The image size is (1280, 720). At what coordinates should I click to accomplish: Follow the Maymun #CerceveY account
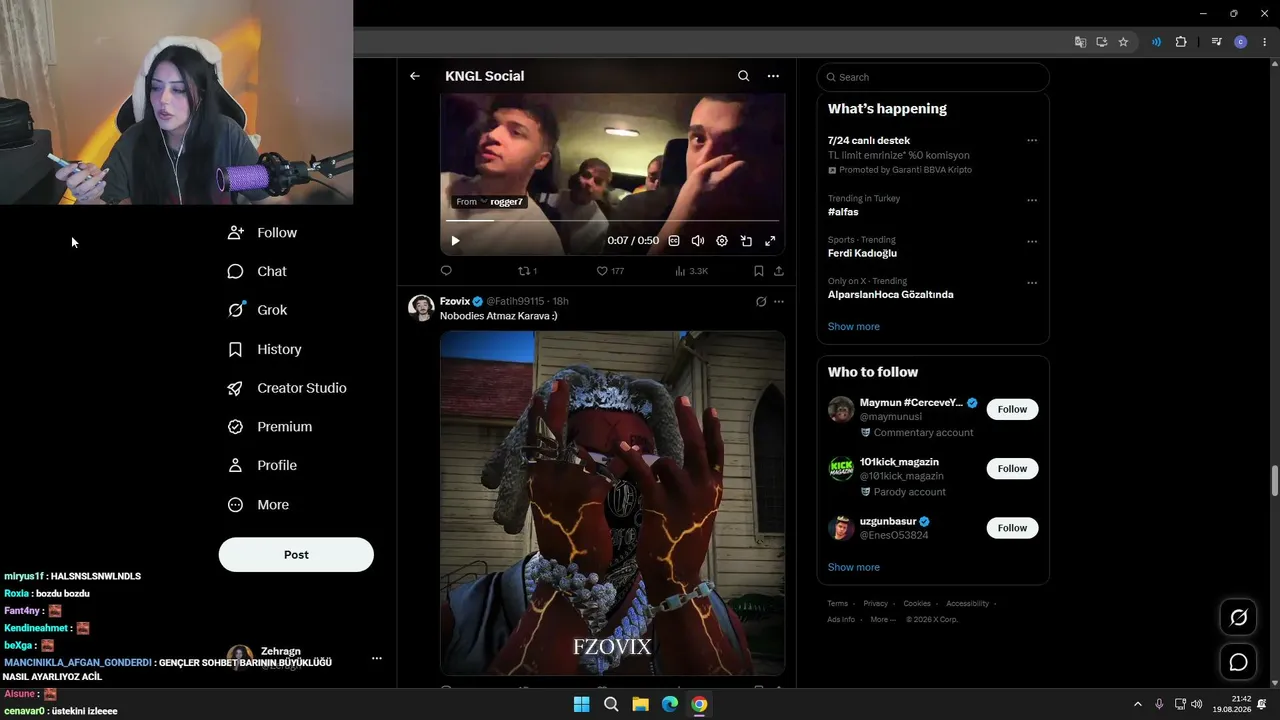[1012, 409]
